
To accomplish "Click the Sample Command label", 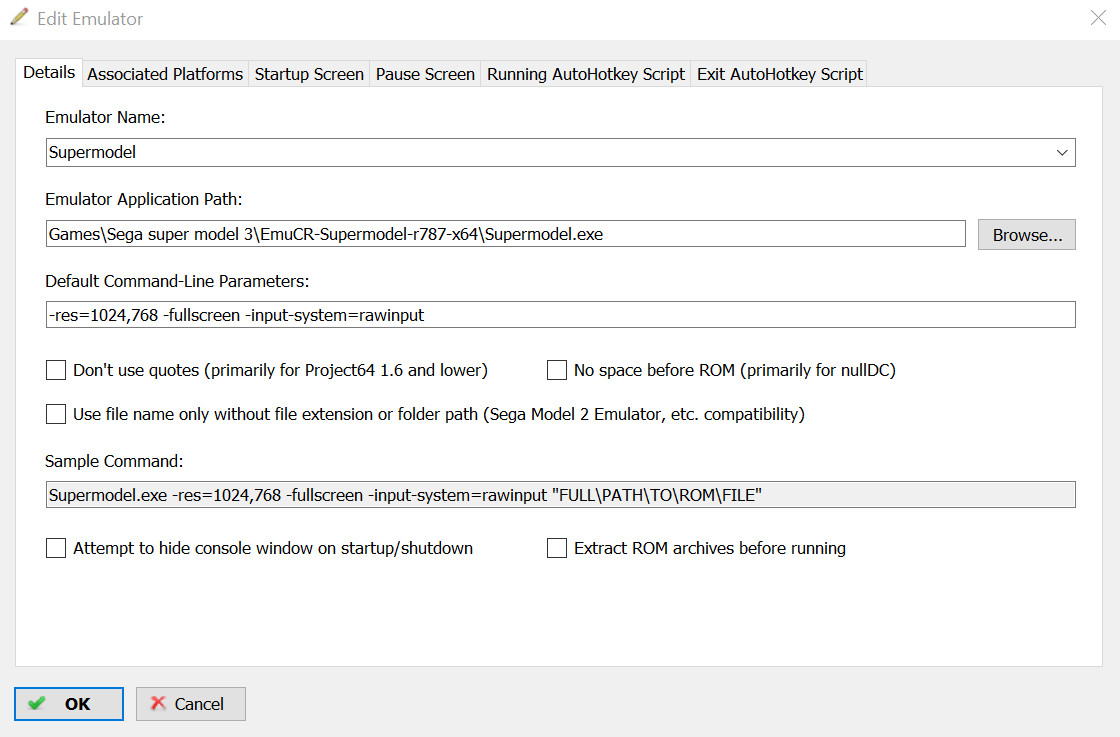I will pos(114,461).
